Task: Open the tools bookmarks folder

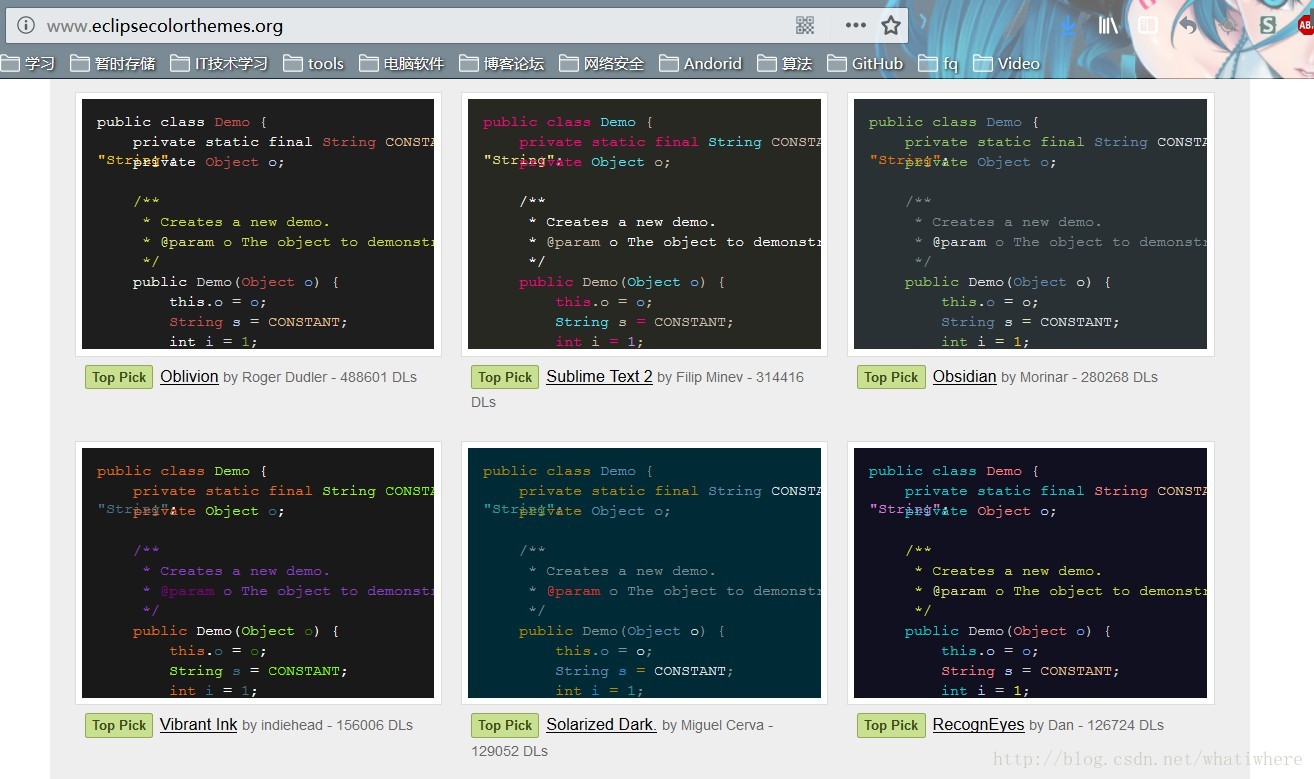Action: [314, 63]
